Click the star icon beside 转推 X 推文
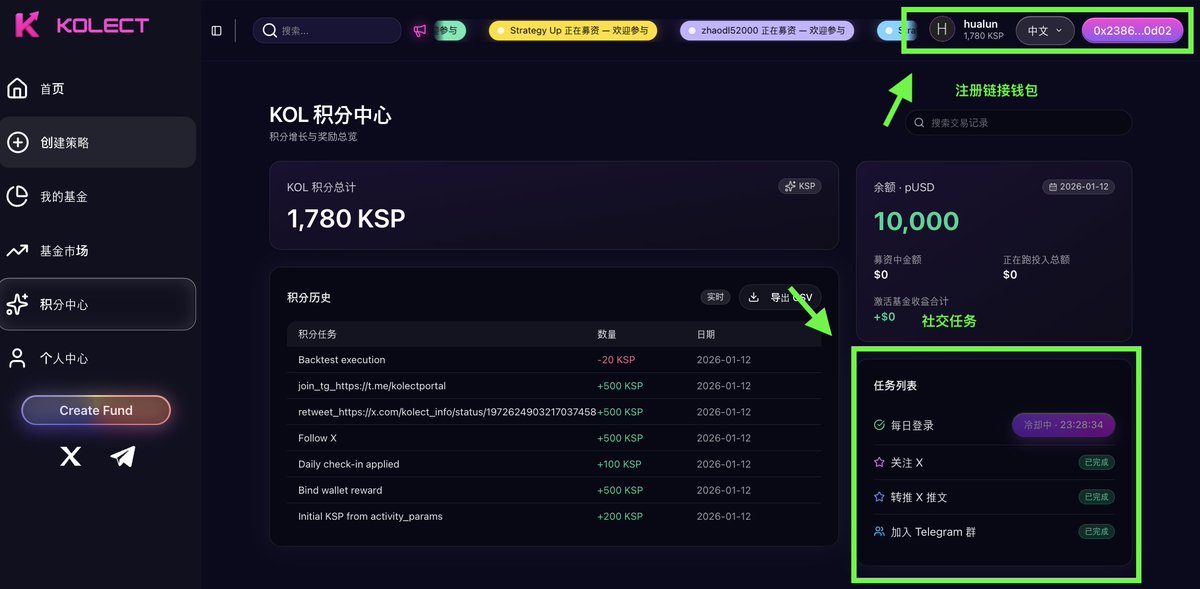Viewport: 1200px width, 589px height. tap(879, 497)
